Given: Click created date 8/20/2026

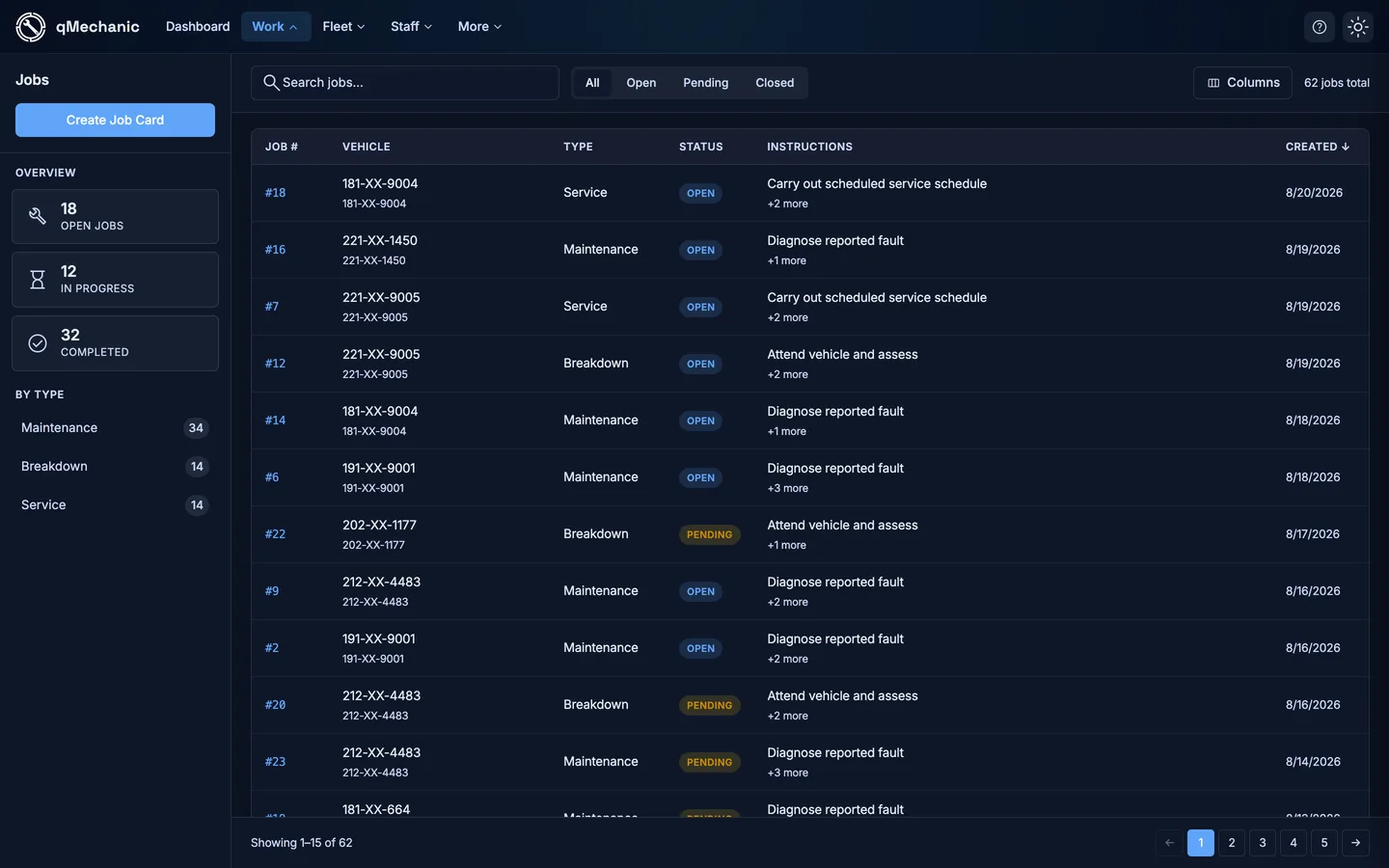Looking at the screenshot, I should coord(1314,193).
